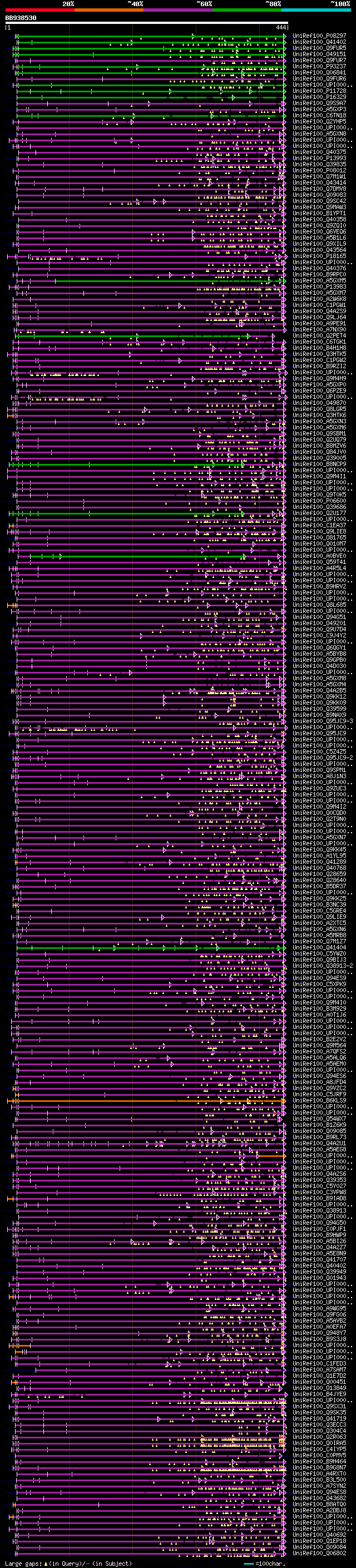Click the UniRef100_Q2T9N0 label
Image resolution: width=356 pixels, height=1568 pixels.
(319, 819)
